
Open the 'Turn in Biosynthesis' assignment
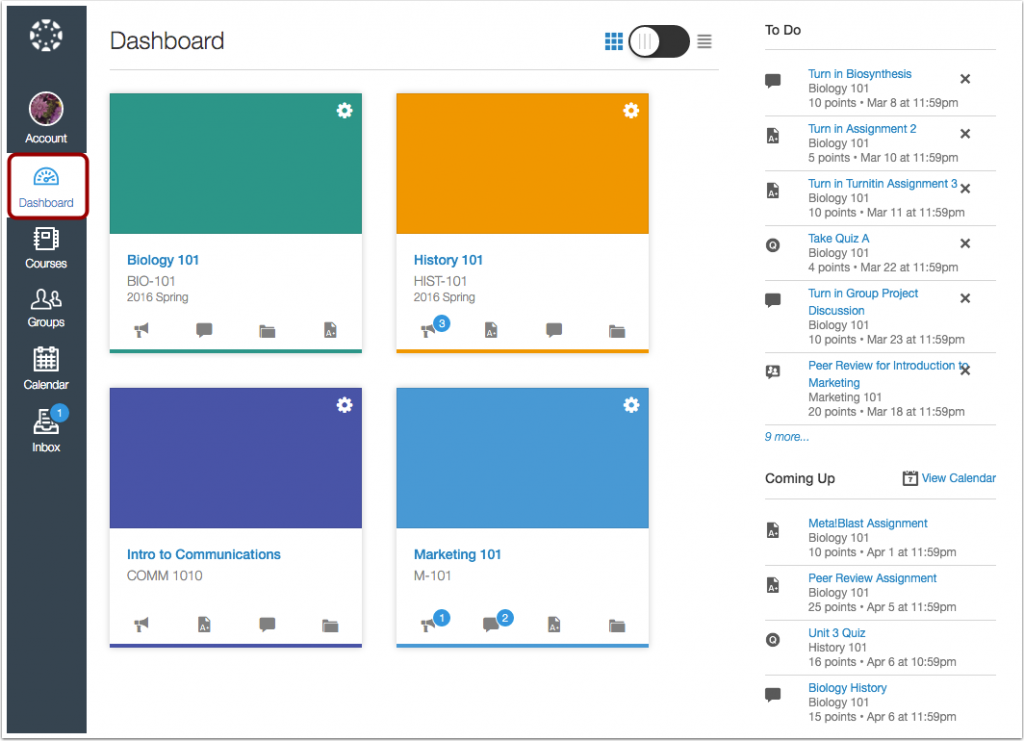(x=859, y=73)
